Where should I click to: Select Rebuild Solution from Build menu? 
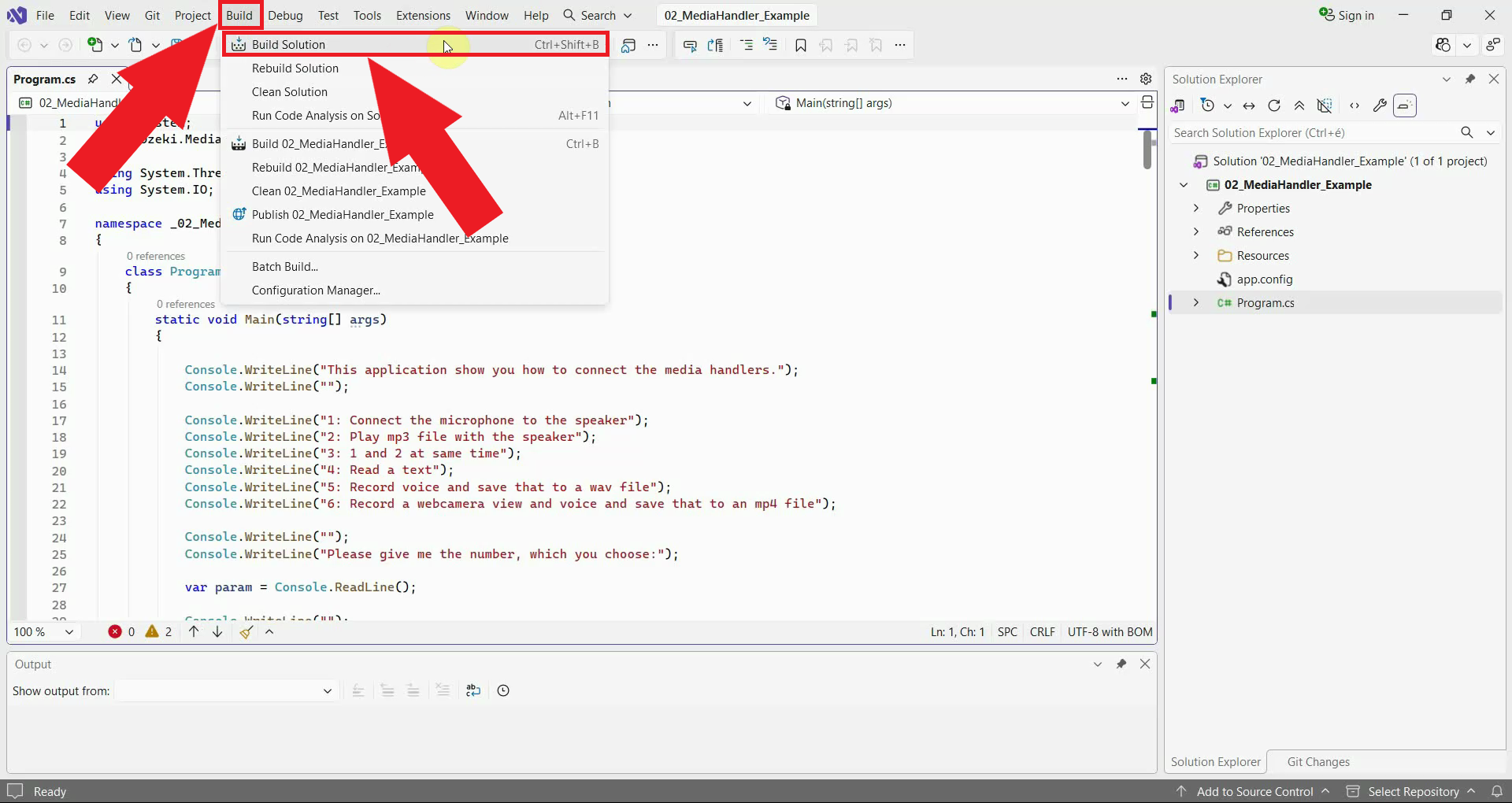pyautogui.click(x=415, y=68)
